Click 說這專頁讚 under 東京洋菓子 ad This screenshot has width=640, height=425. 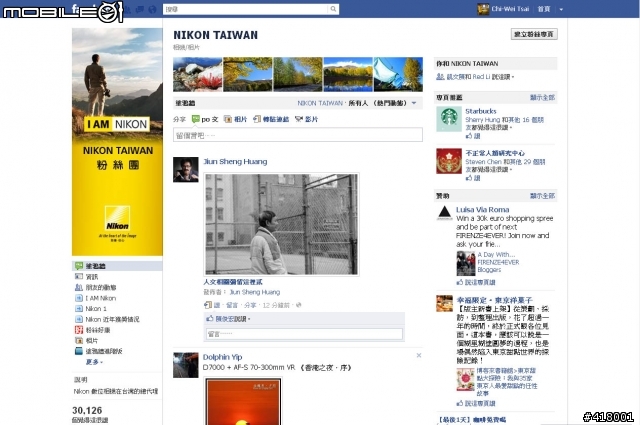coord(476,403)
